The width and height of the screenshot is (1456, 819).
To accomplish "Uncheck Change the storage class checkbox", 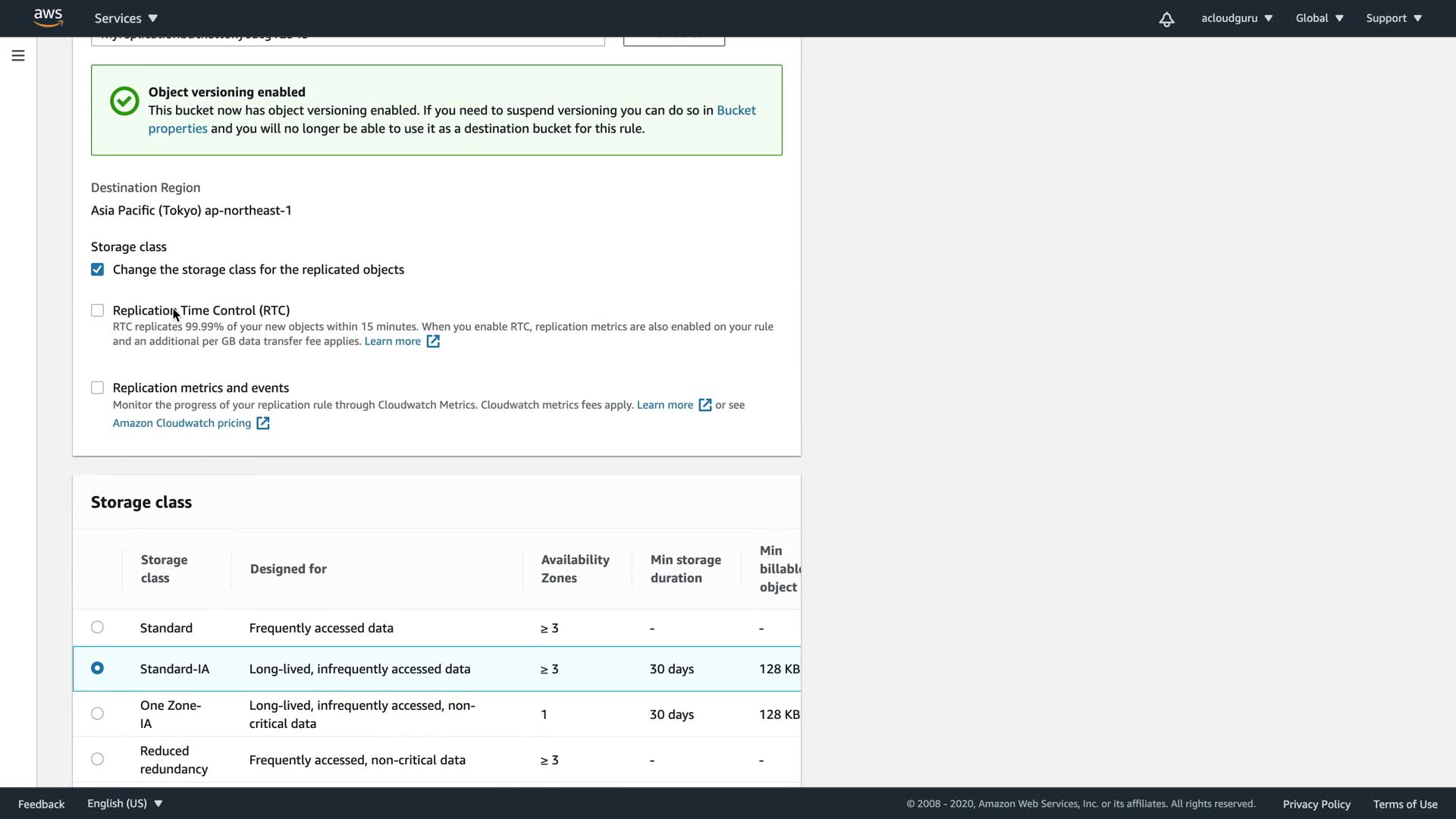I will 97,269.
